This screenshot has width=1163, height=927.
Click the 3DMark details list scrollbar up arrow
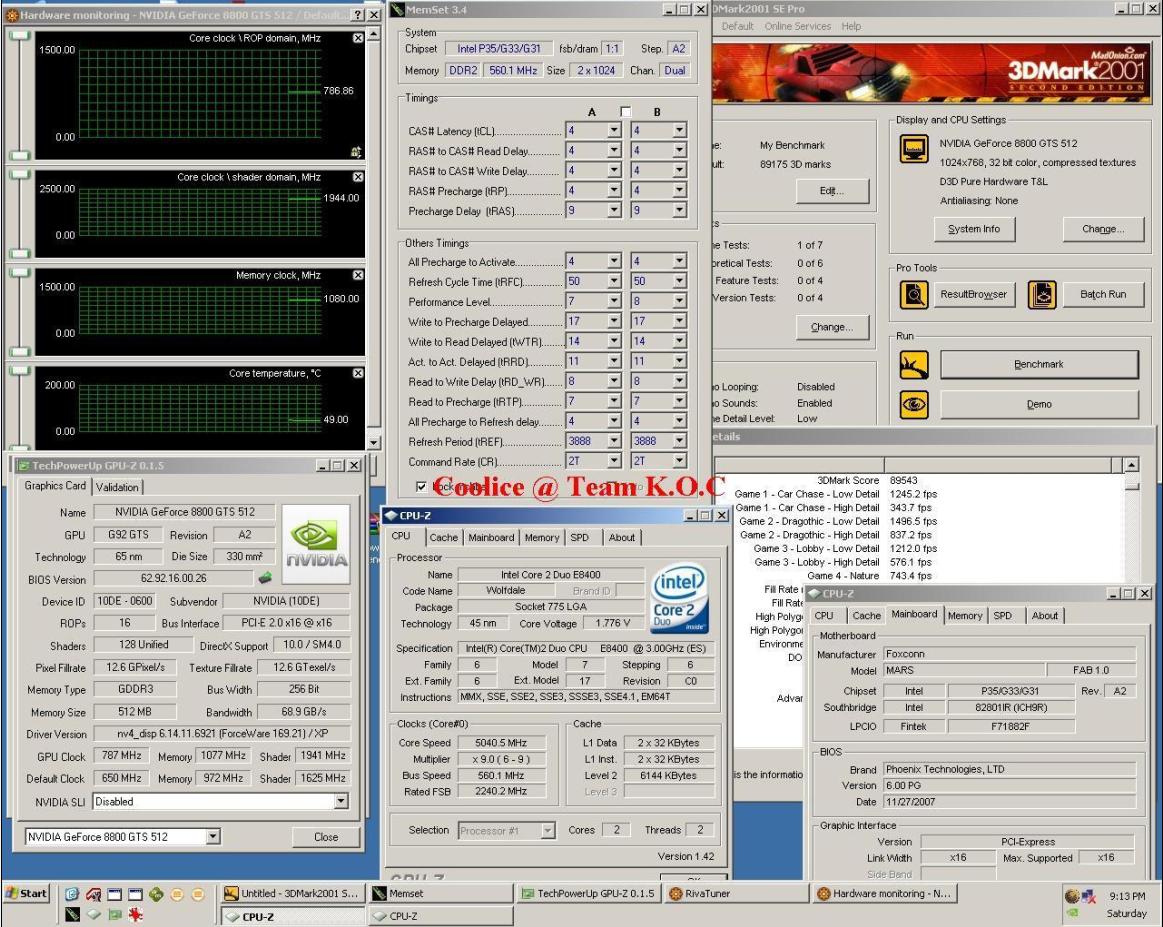[x=1132, y=465]
